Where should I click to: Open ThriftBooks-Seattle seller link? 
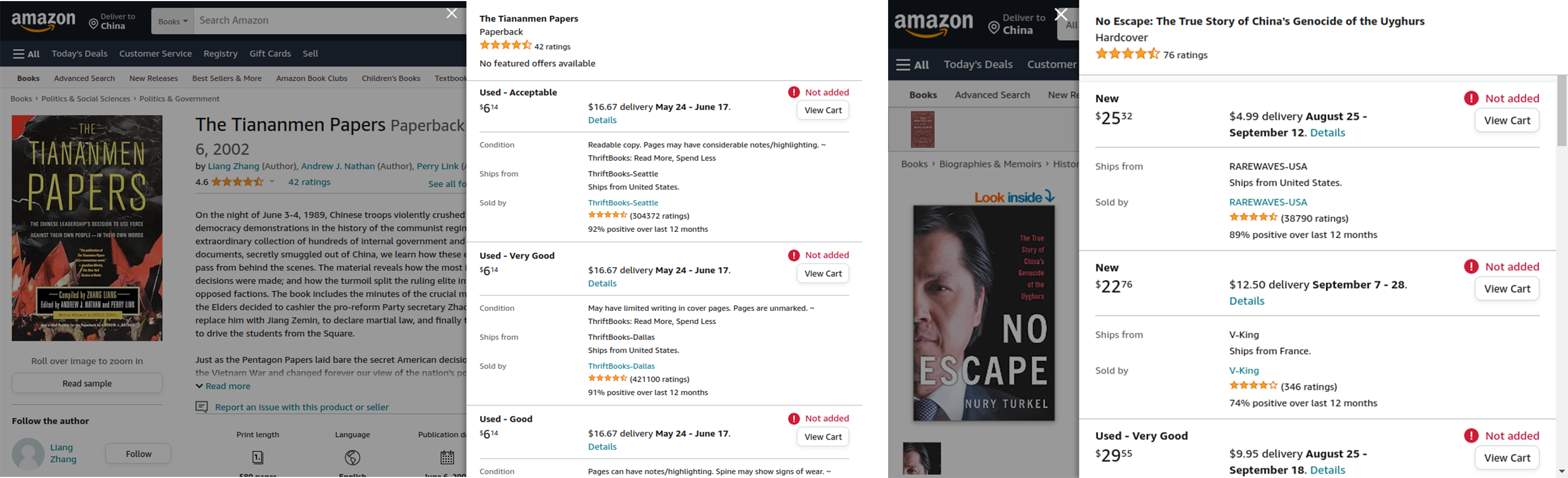[x=623, y=203]
